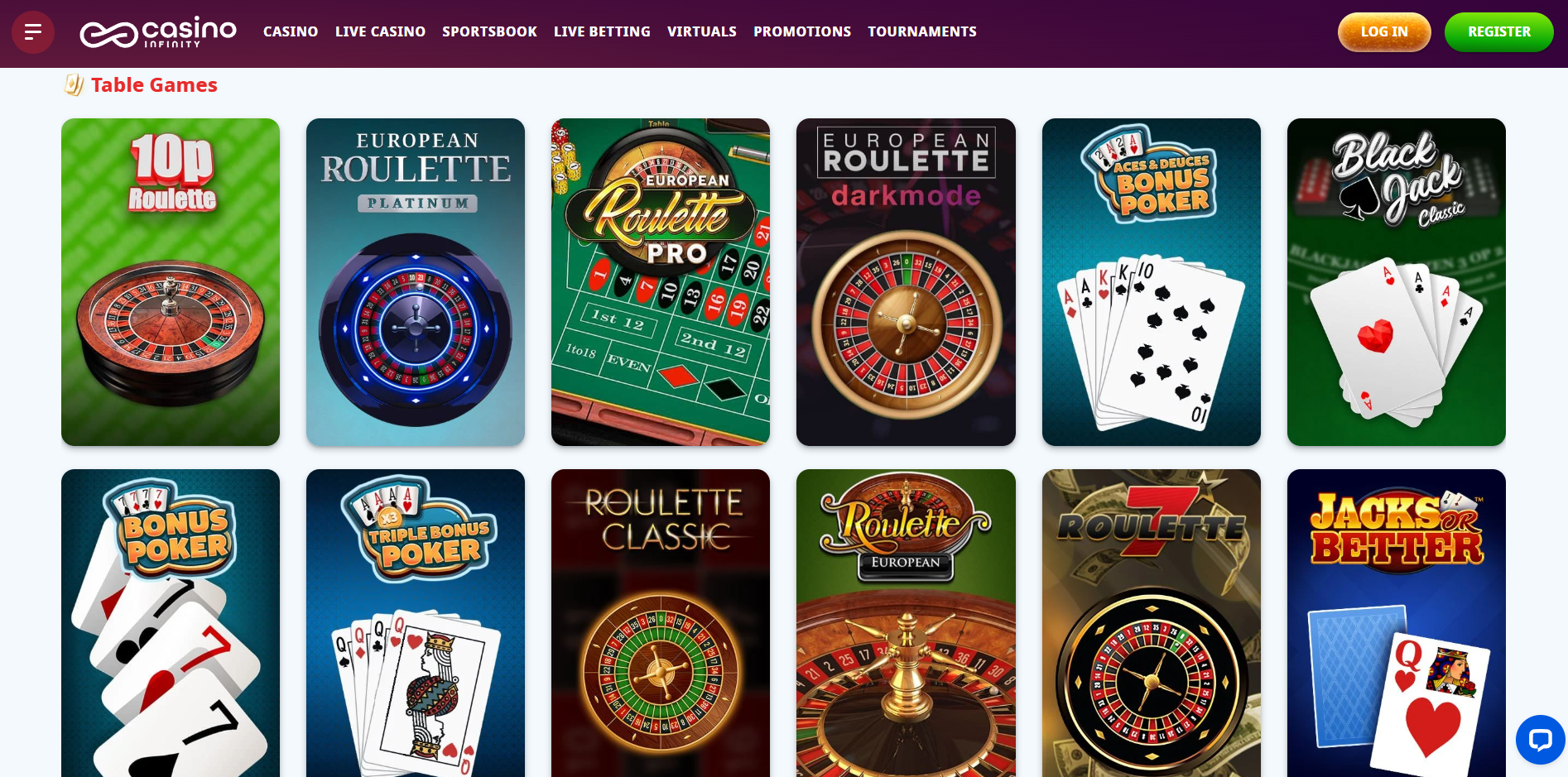Open the hamburger menu icon
The height and width of the screenshot is (777, 1568).
coord(33,32)
